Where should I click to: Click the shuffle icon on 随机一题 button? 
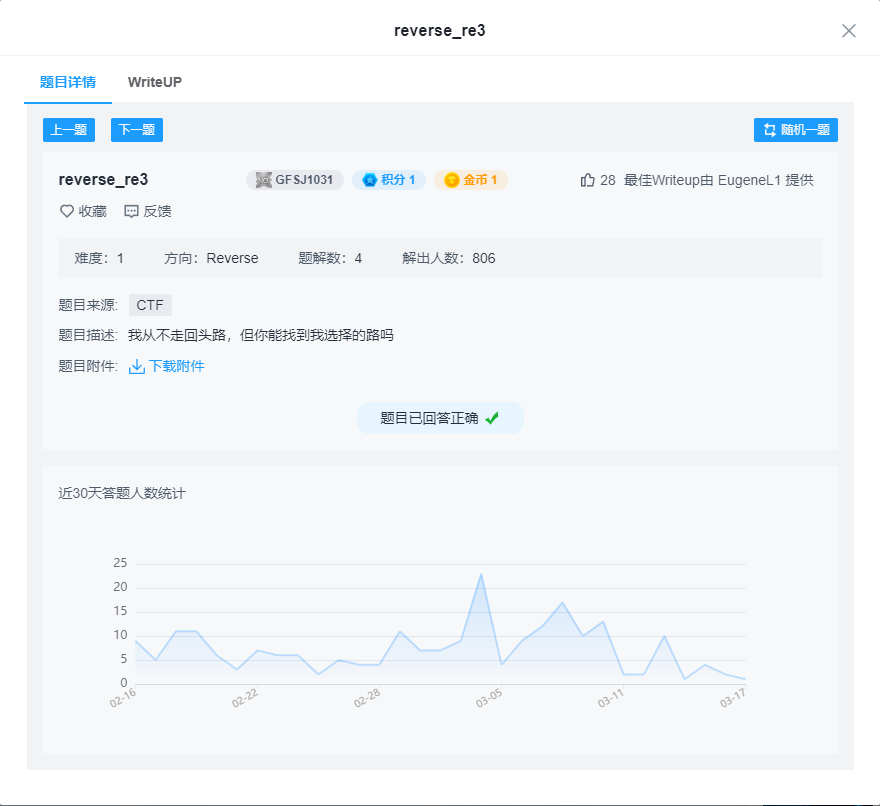769,129
